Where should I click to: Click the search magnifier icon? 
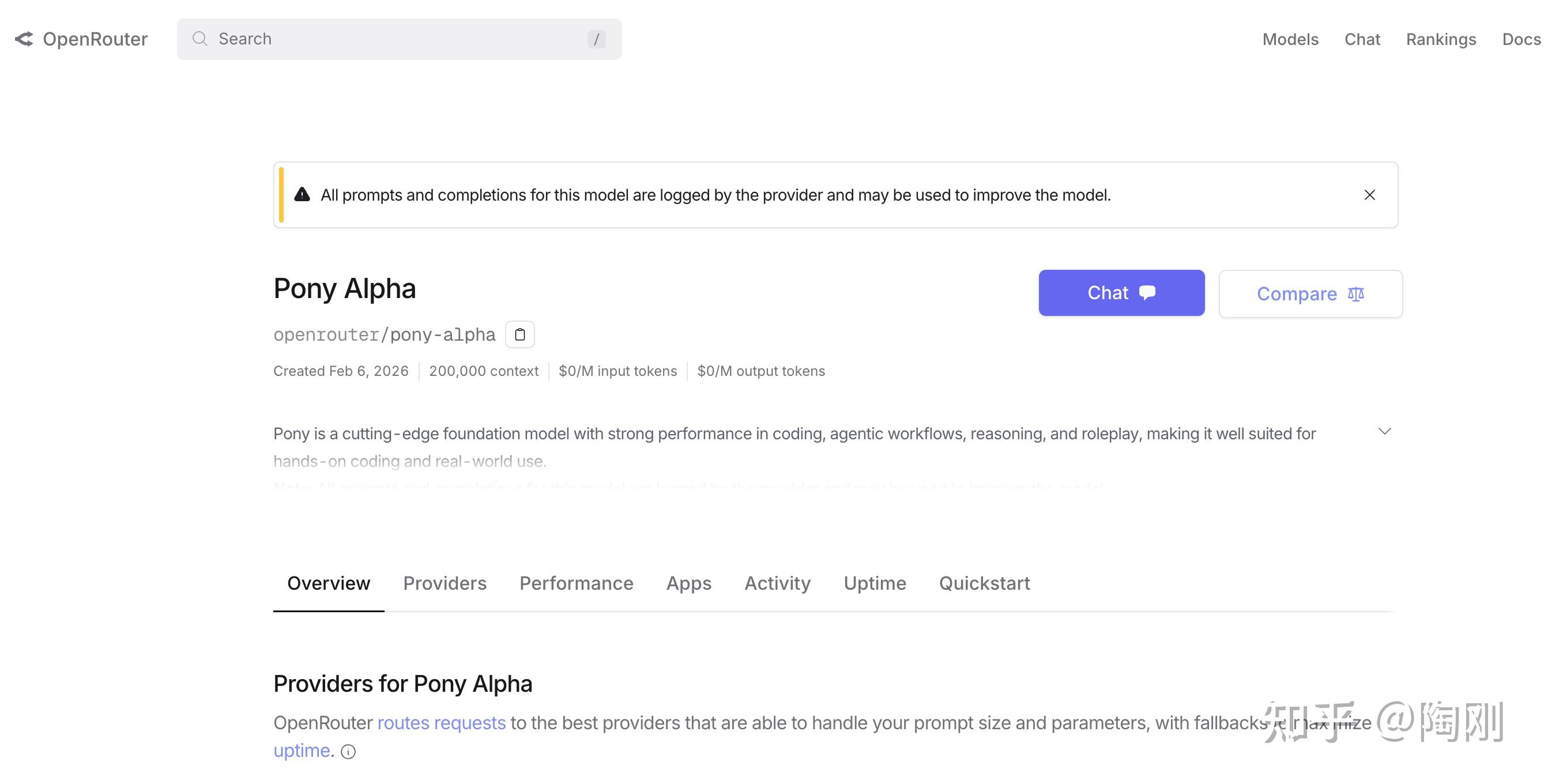point(199,39)
